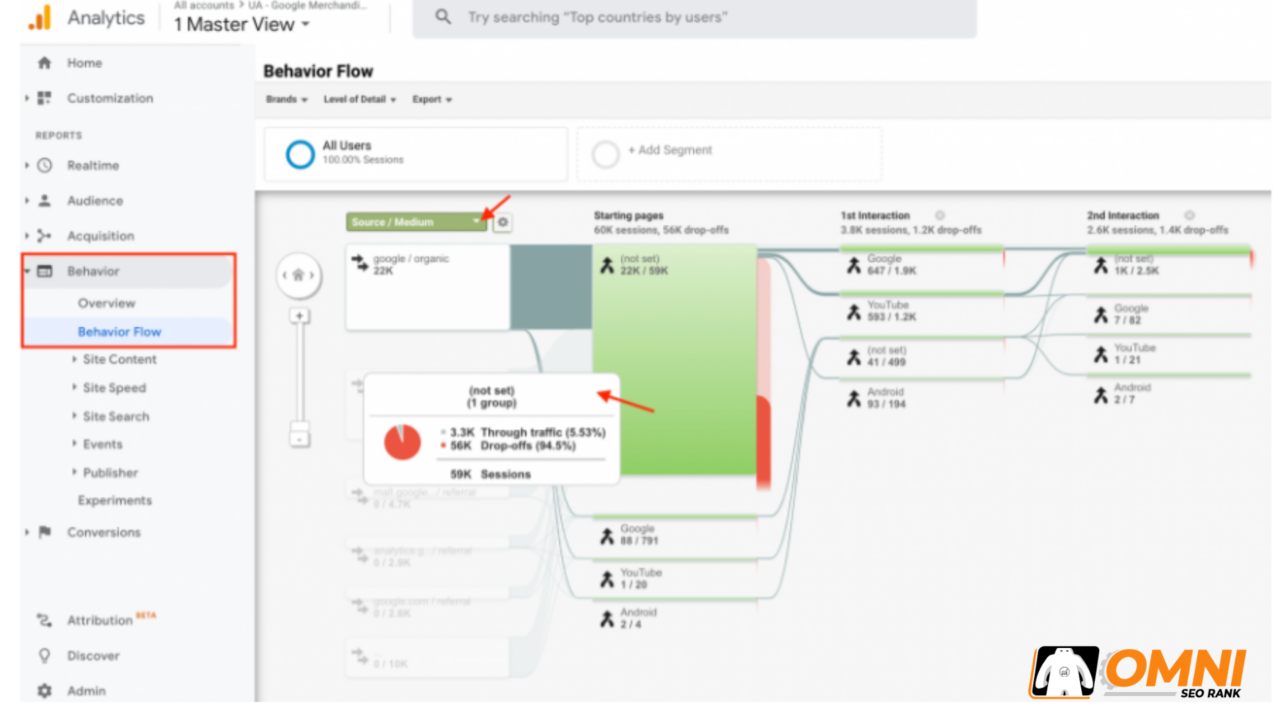Click the google / organic source node

428,287
